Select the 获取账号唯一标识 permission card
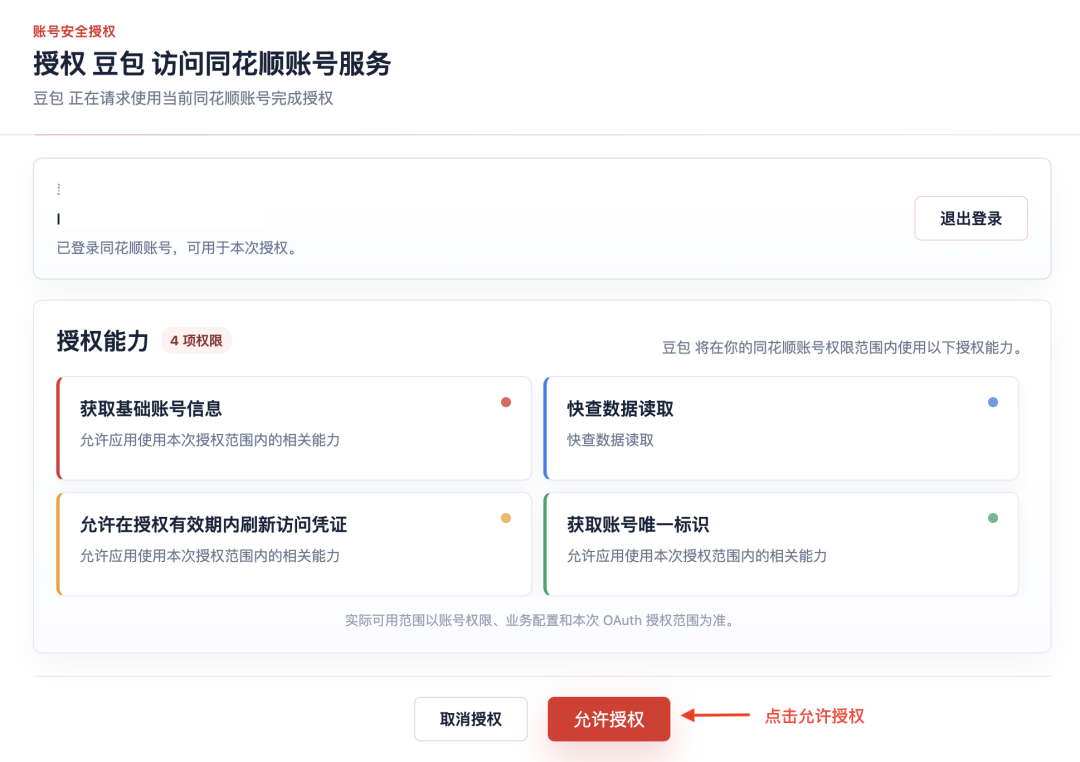 [781, 544]
